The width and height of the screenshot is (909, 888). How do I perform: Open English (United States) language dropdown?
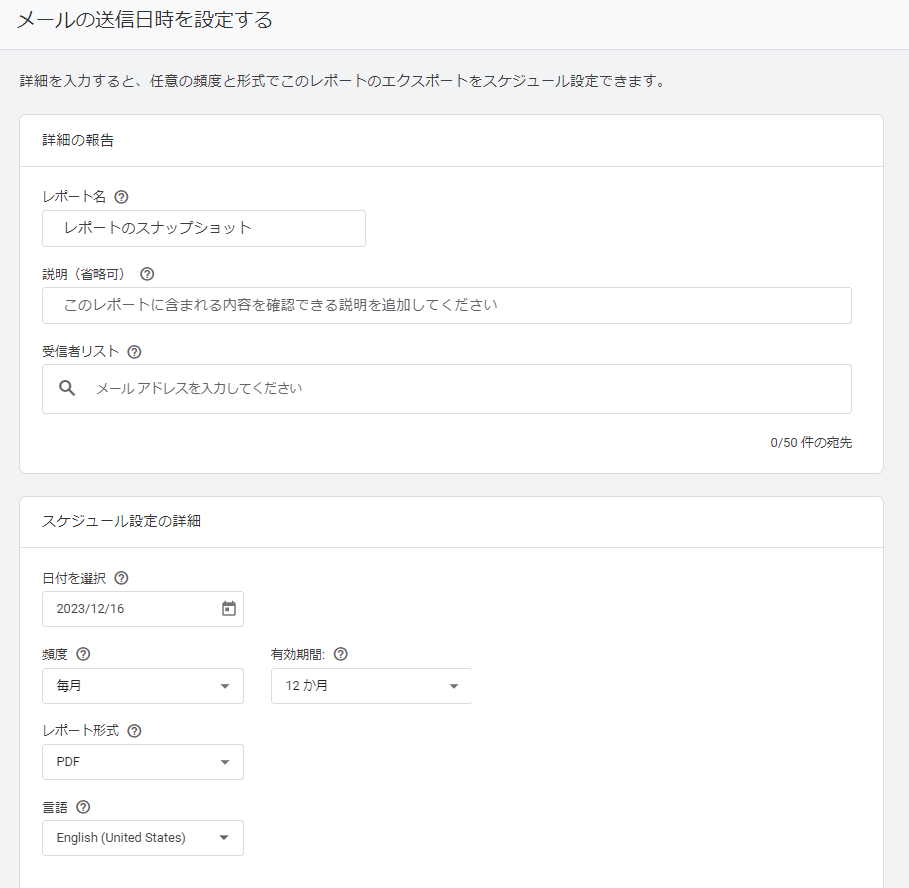point(143,838)
